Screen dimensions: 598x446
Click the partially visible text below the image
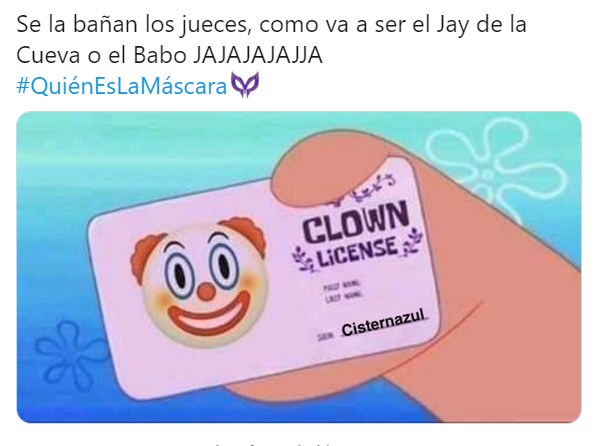[273, 444]
